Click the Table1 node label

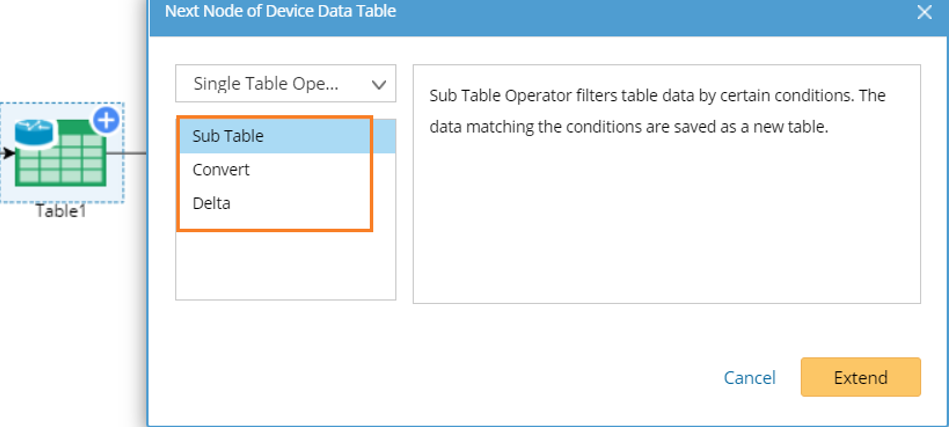pos(61,211)
